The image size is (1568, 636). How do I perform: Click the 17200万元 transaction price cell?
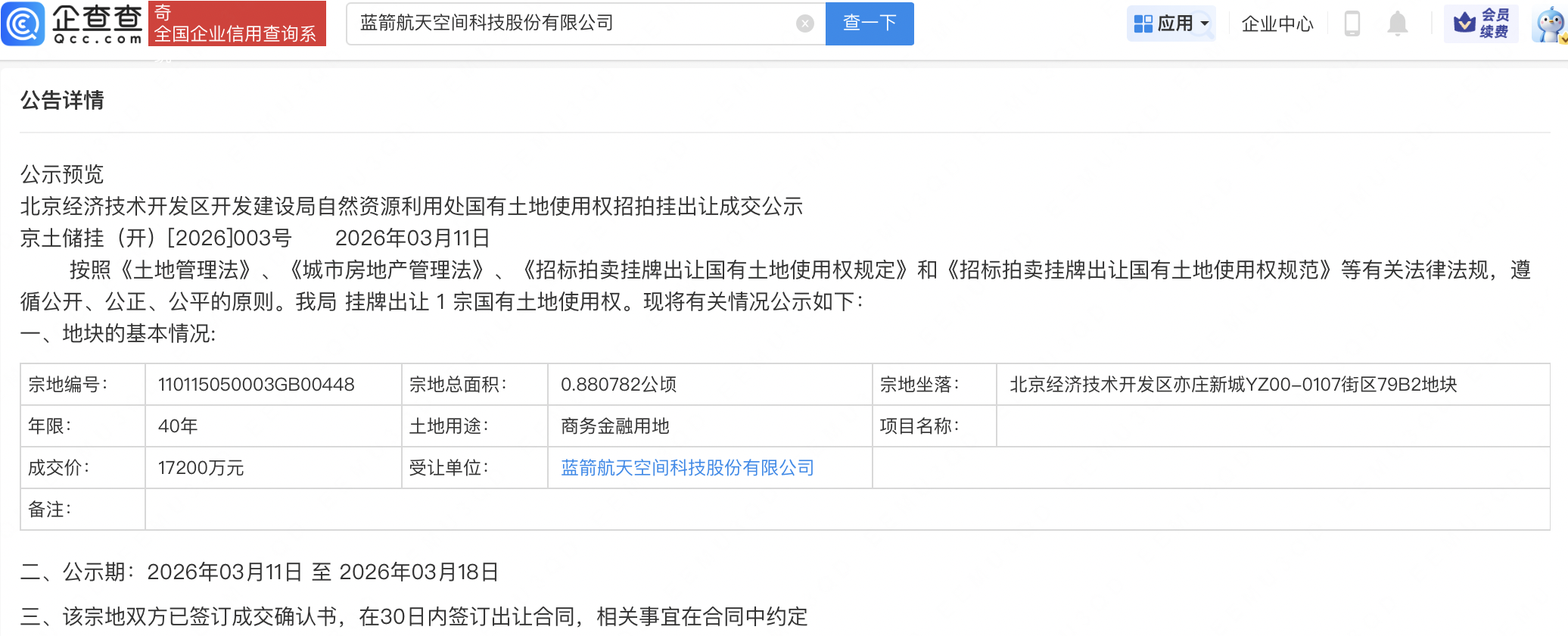tap(201, 468)
